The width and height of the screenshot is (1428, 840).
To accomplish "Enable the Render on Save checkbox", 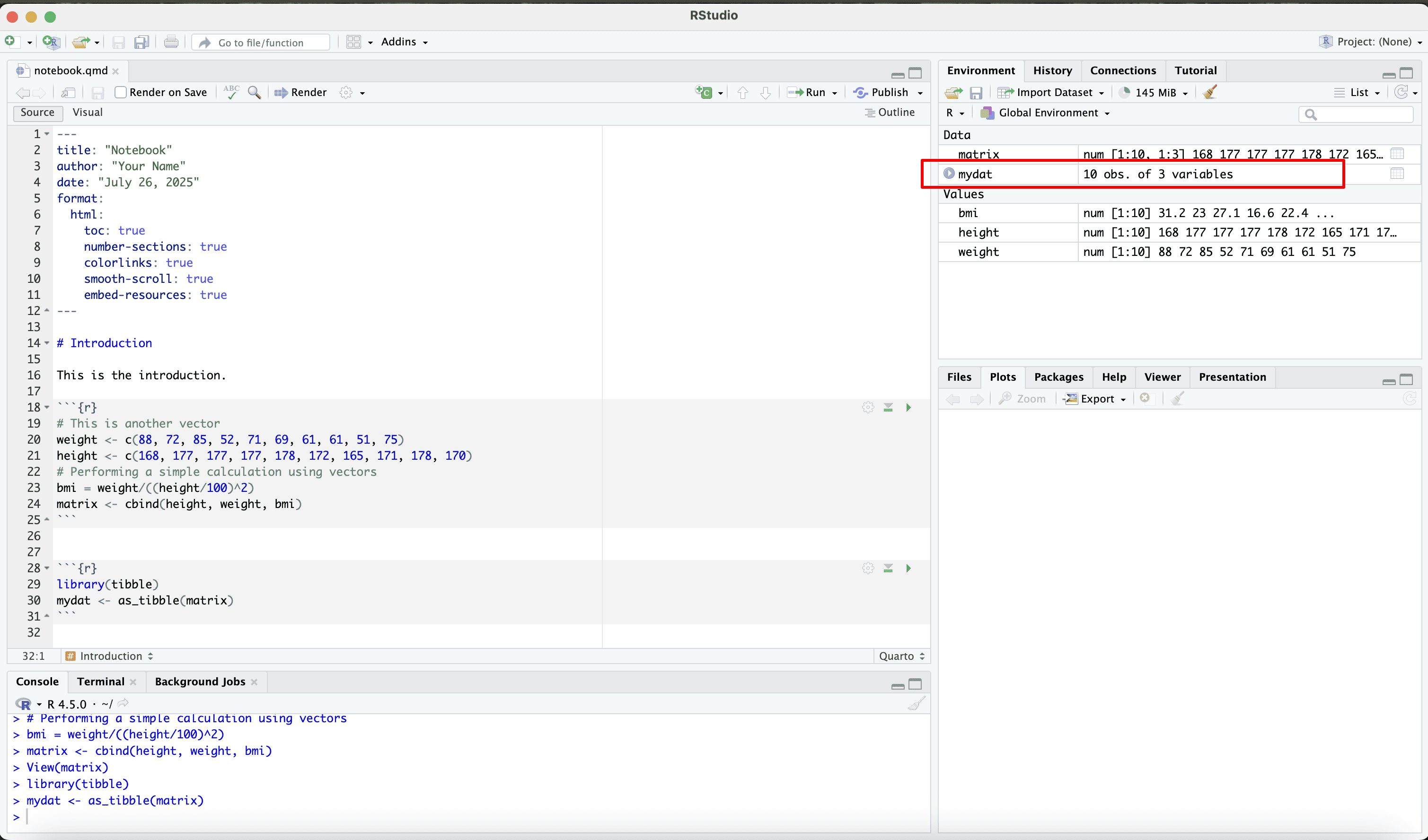I will pyautogui.click(x=121, y=92).
